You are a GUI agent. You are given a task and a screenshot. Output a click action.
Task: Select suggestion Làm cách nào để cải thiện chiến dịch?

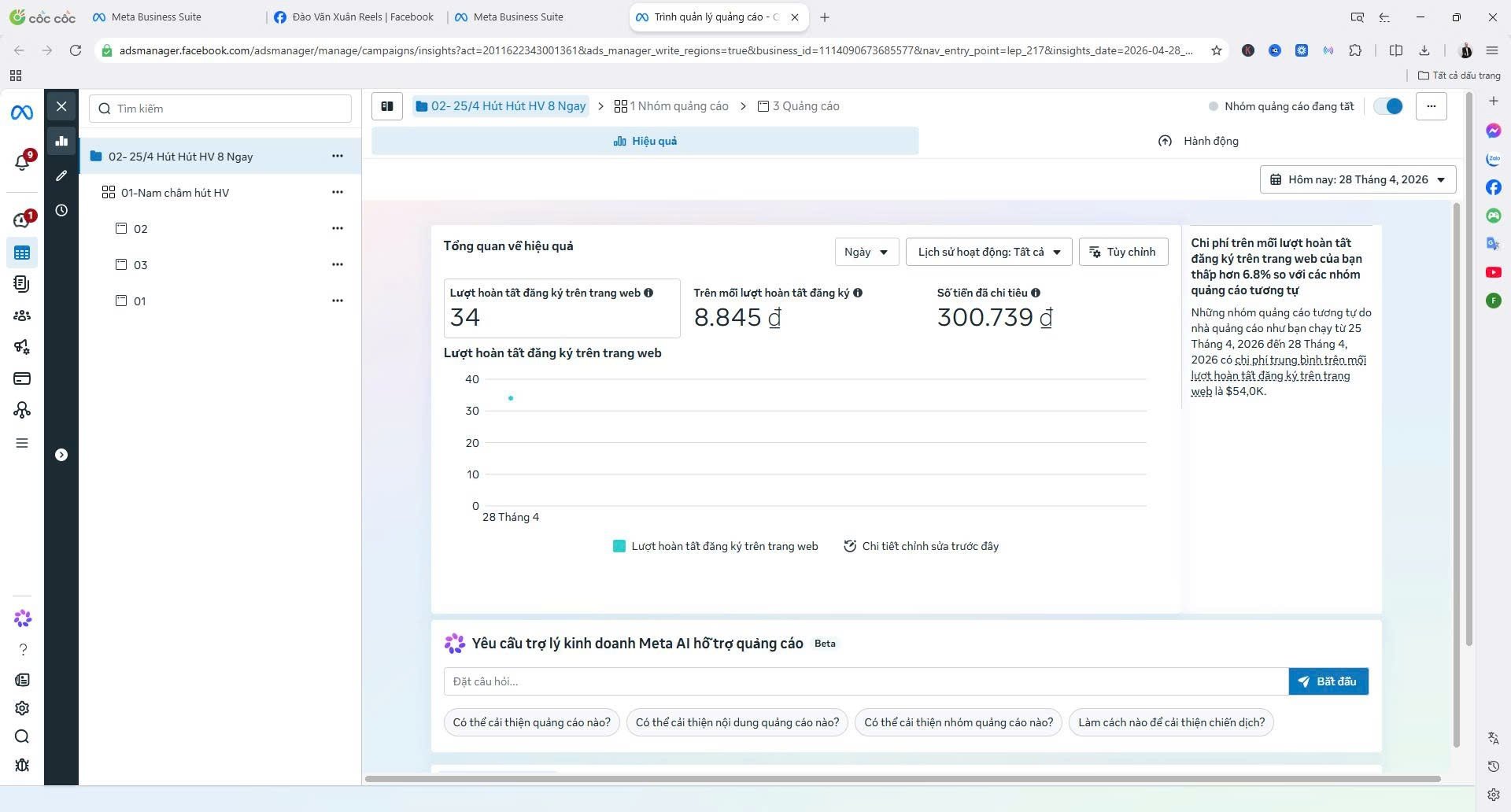(1171, 722)
